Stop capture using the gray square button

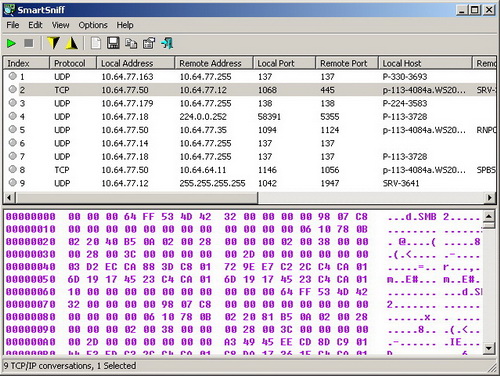click(29, 43)
